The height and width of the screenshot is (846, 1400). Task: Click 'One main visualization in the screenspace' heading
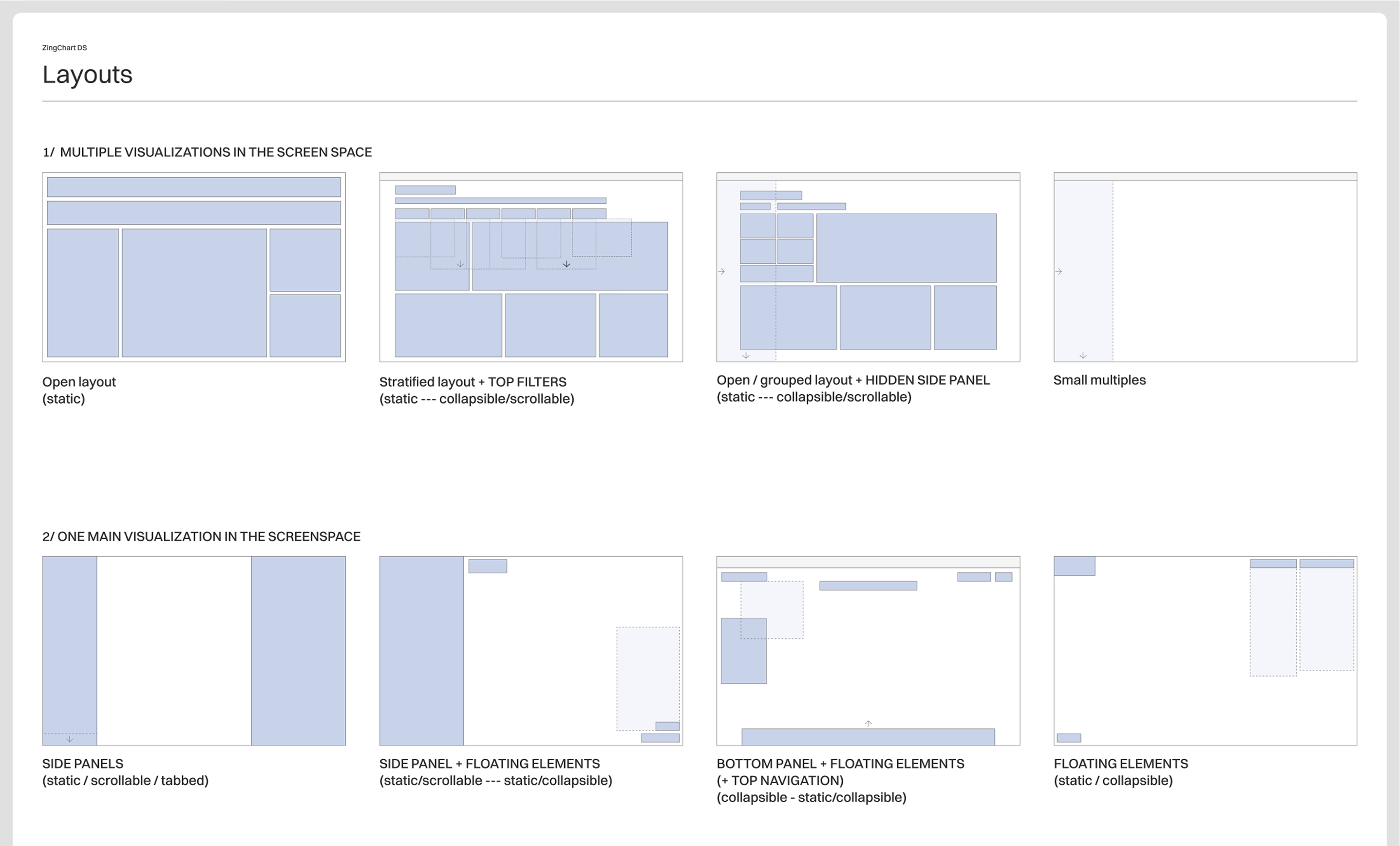coord(201,536)
